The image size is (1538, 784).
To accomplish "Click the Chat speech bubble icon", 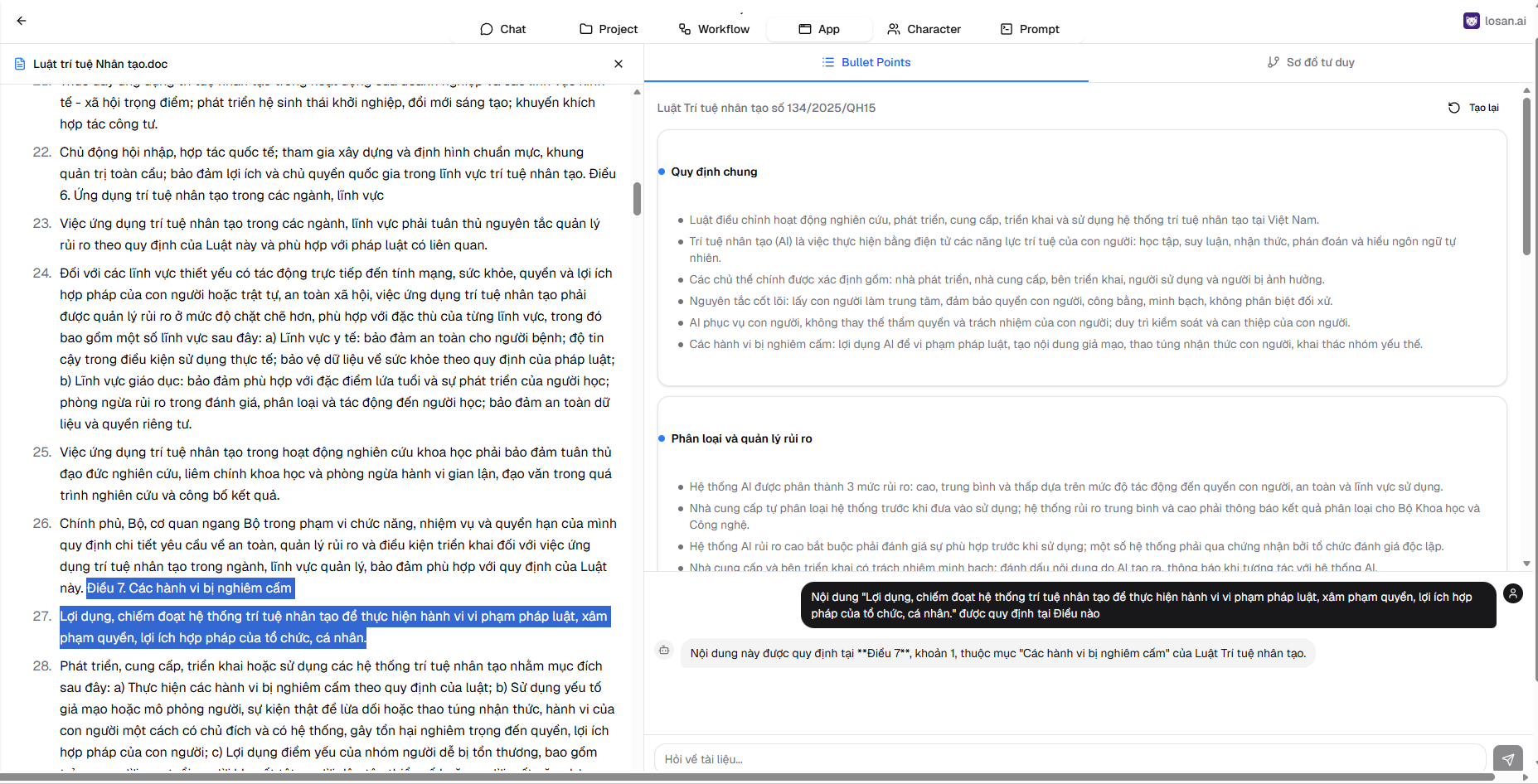I will tap(487, 29).
